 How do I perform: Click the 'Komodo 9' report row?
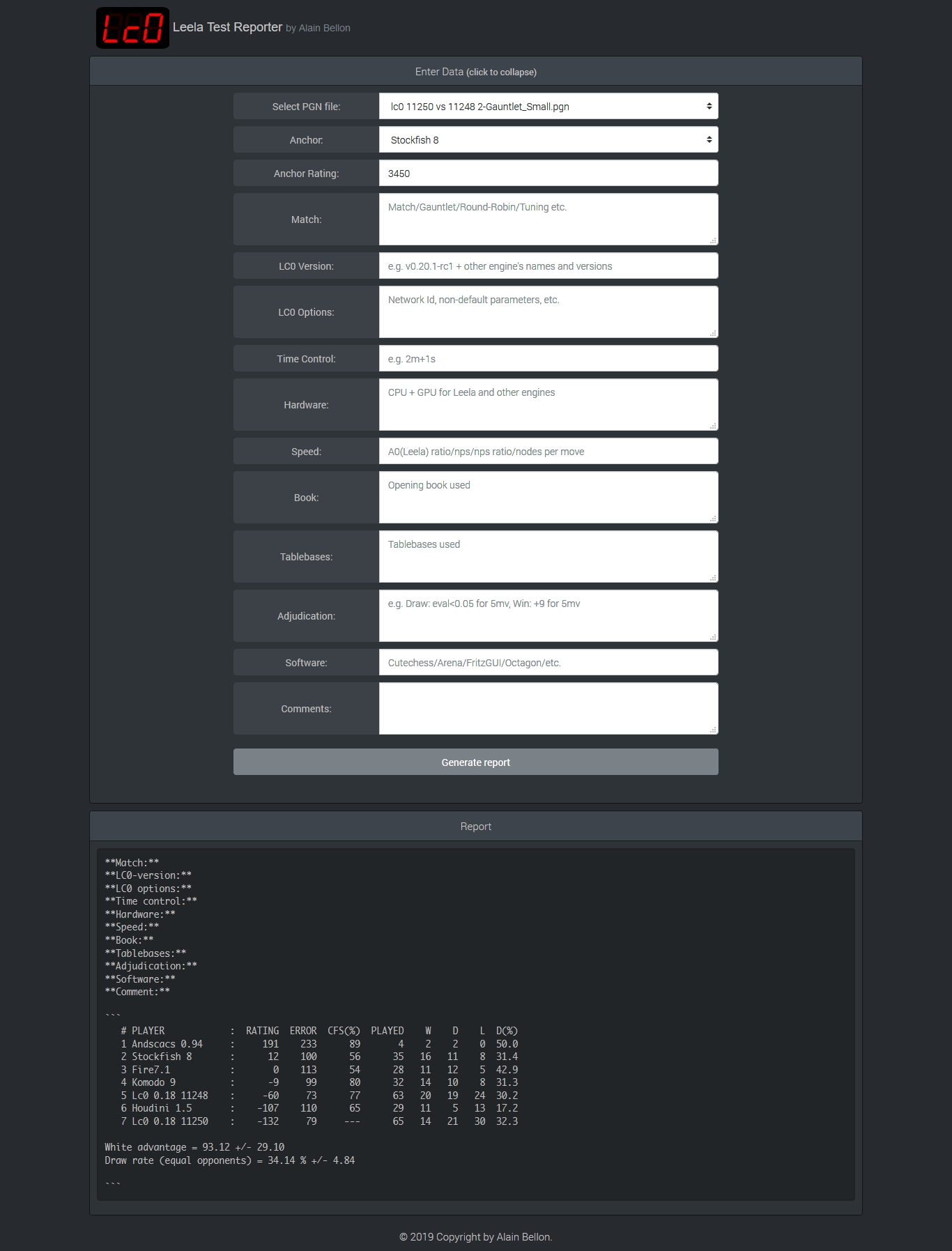pos(319,1082)
